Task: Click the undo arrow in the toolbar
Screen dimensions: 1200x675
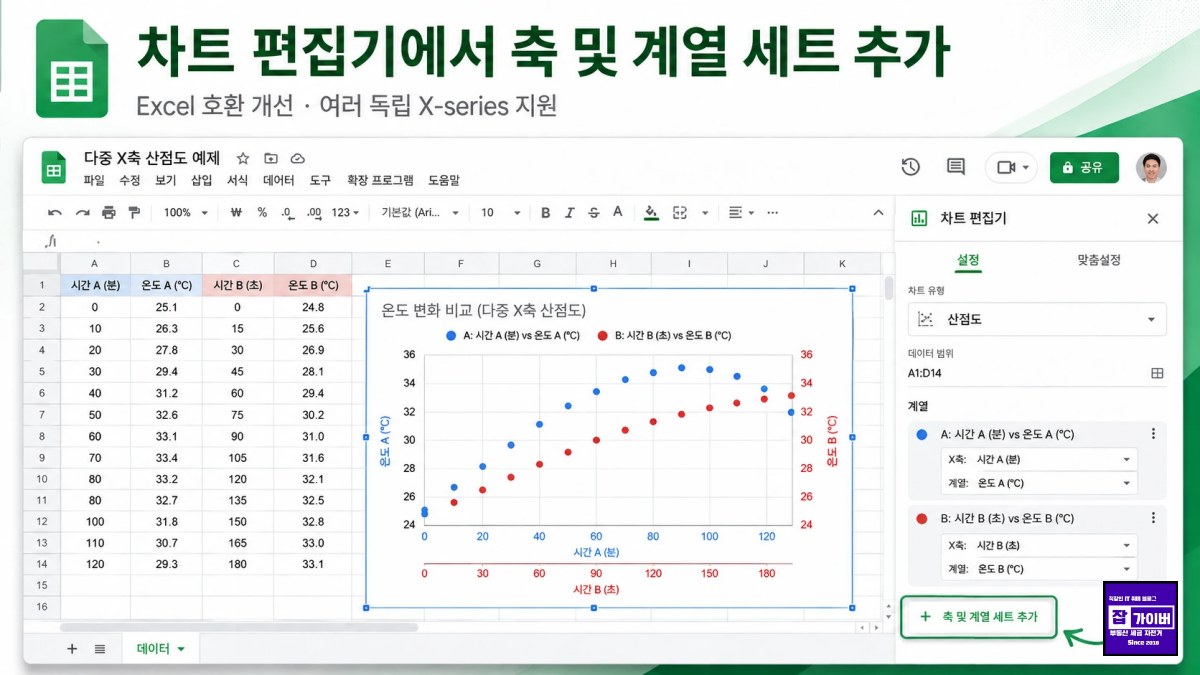Action: click(55, 213)
